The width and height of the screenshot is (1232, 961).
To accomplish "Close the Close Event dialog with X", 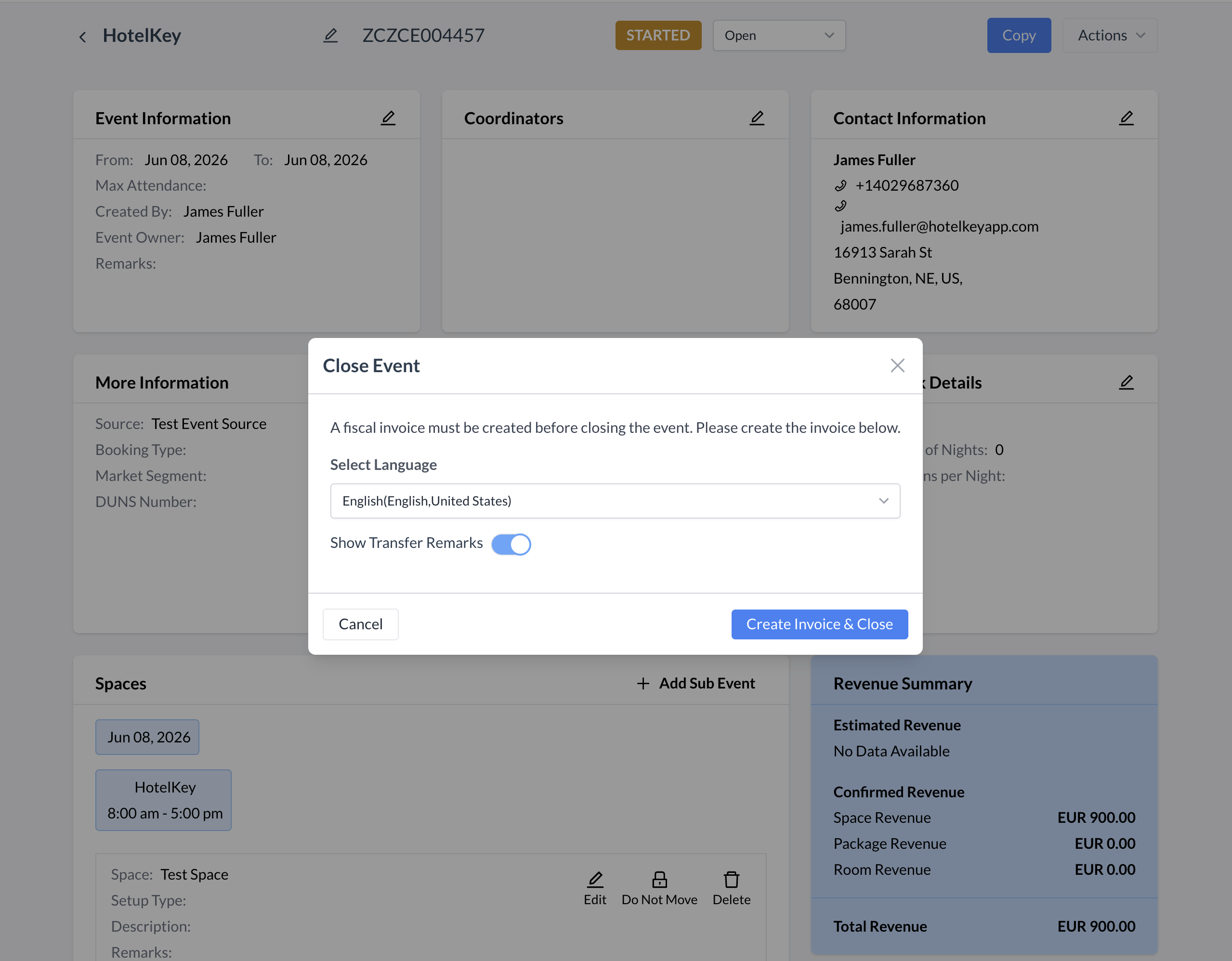I will (x=897, y=365).
